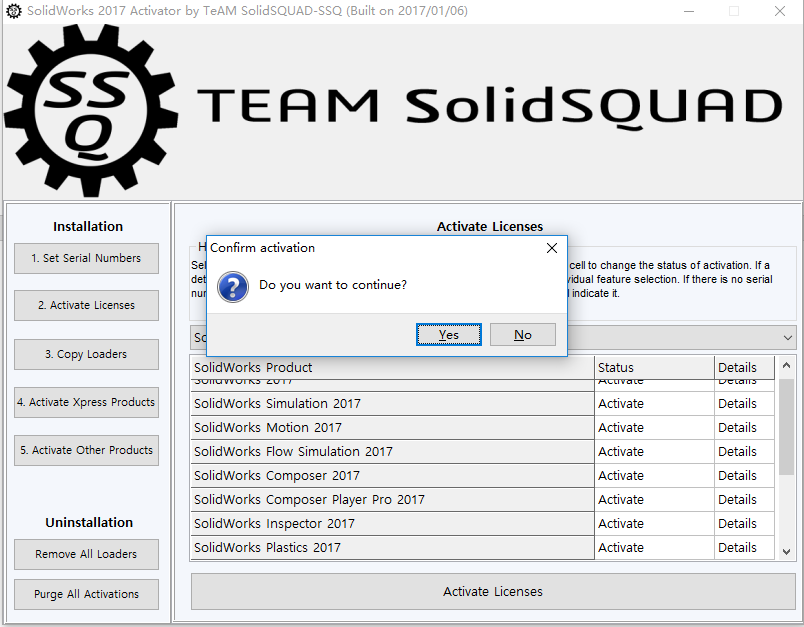Screen dimensions: 804x627
Task: Open Details for SolidWorks Simulation 2017
Action: point(744,404)
